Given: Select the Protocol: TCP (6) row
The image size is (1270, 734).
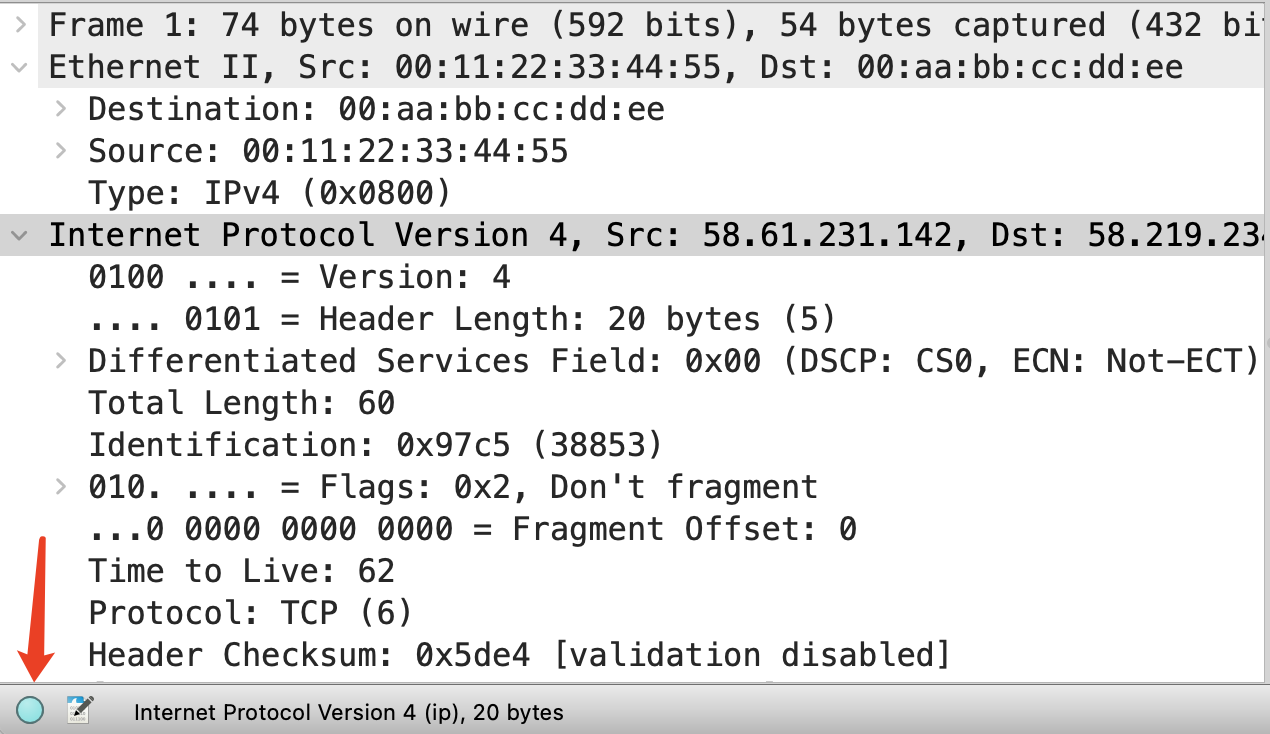Looking at the screenshot, I should 250,613.
